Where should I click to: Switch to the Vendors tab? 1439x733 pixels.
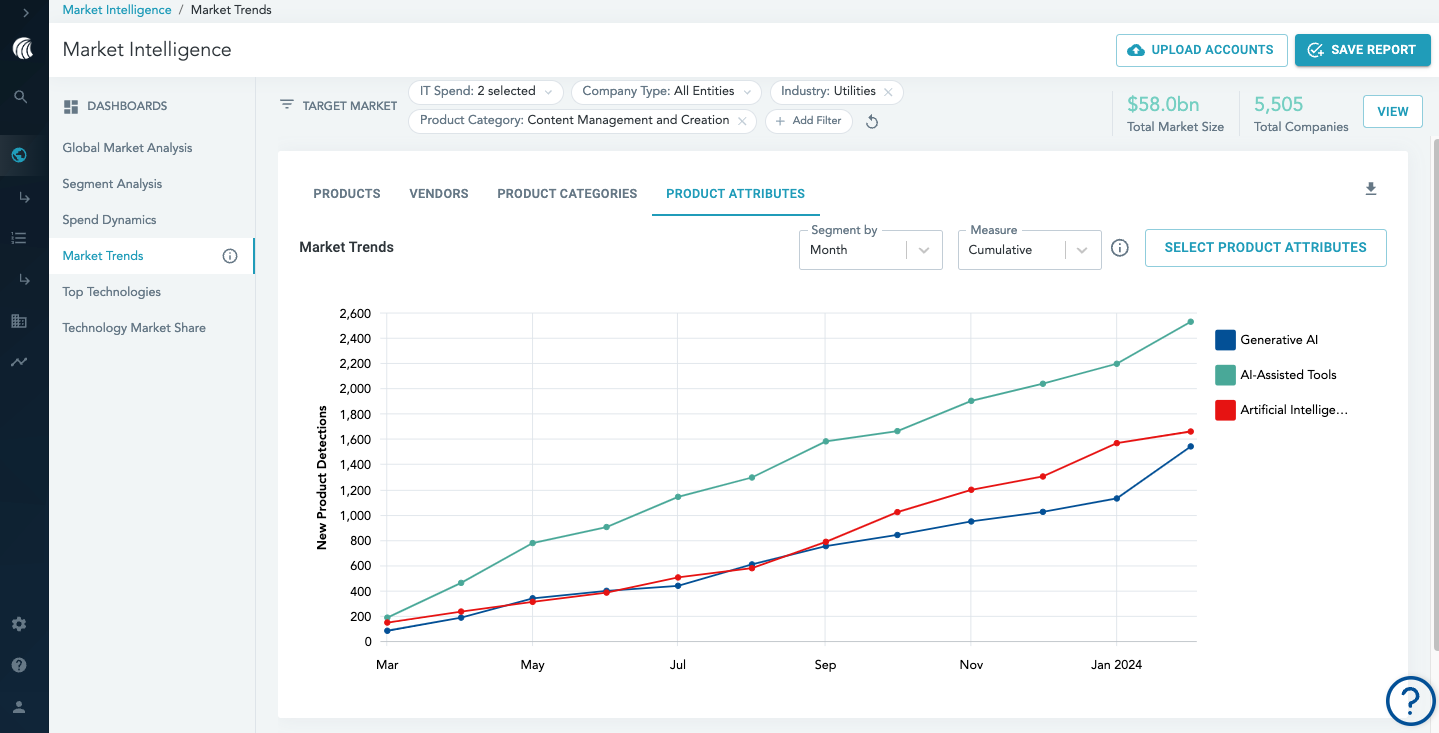pyautogui.click(x=439, y=194)
